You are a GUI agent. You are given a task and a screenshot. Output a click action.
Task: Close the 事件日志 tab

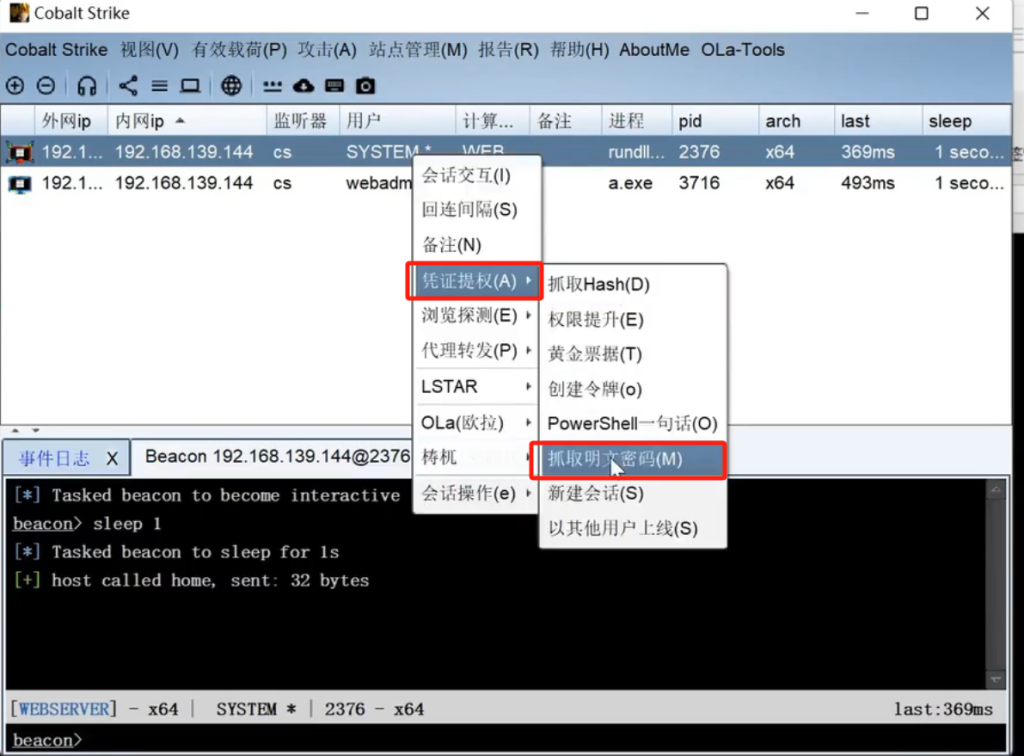point(112,459)
